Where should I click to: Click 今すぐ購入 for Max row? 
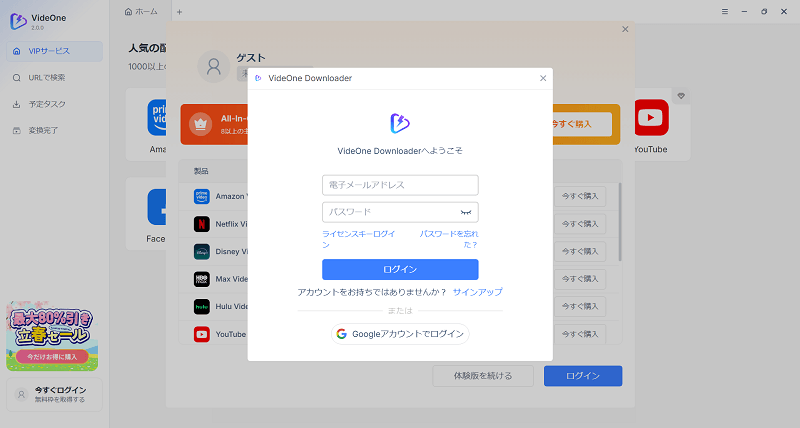[x=580, y=279]
